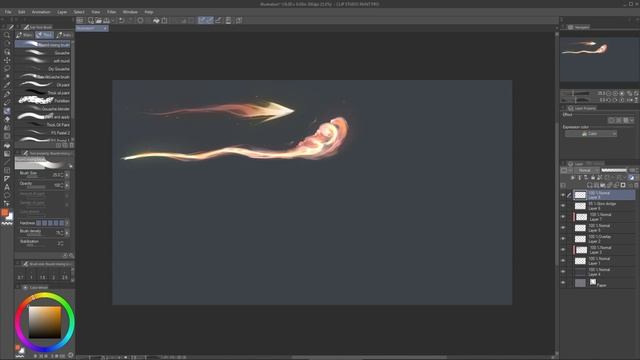Open the Animation menu
640x360 pixels.
(41, 12)
